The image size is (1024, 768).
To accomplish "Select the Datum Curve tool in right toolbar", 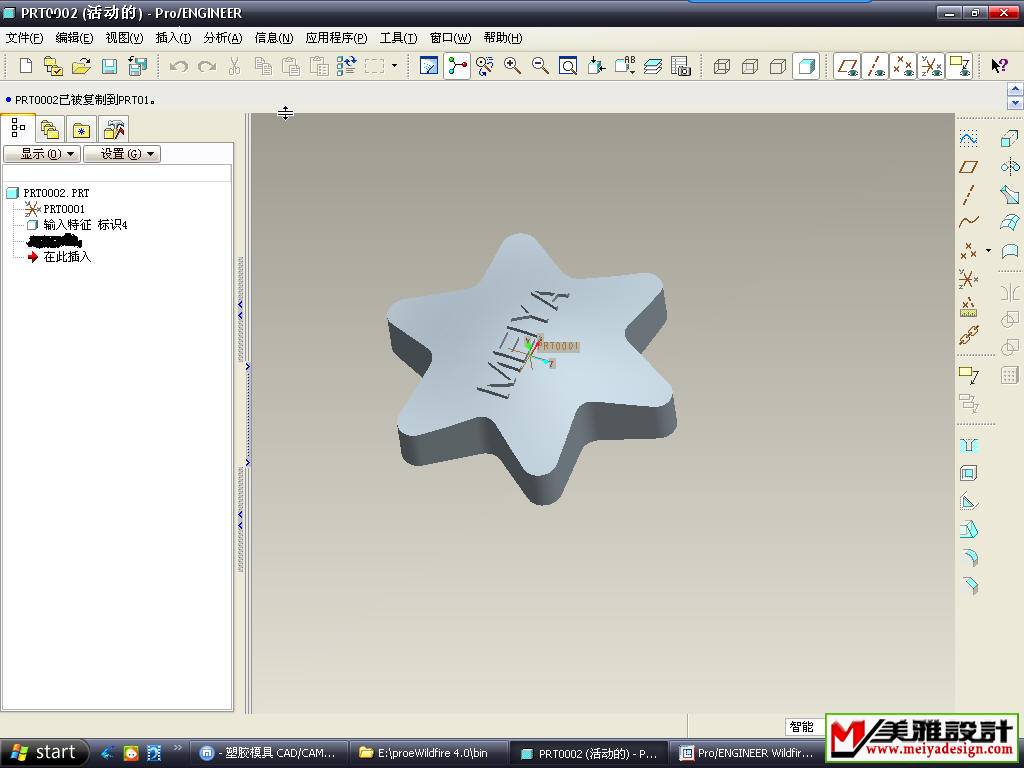I will (968, 222).
